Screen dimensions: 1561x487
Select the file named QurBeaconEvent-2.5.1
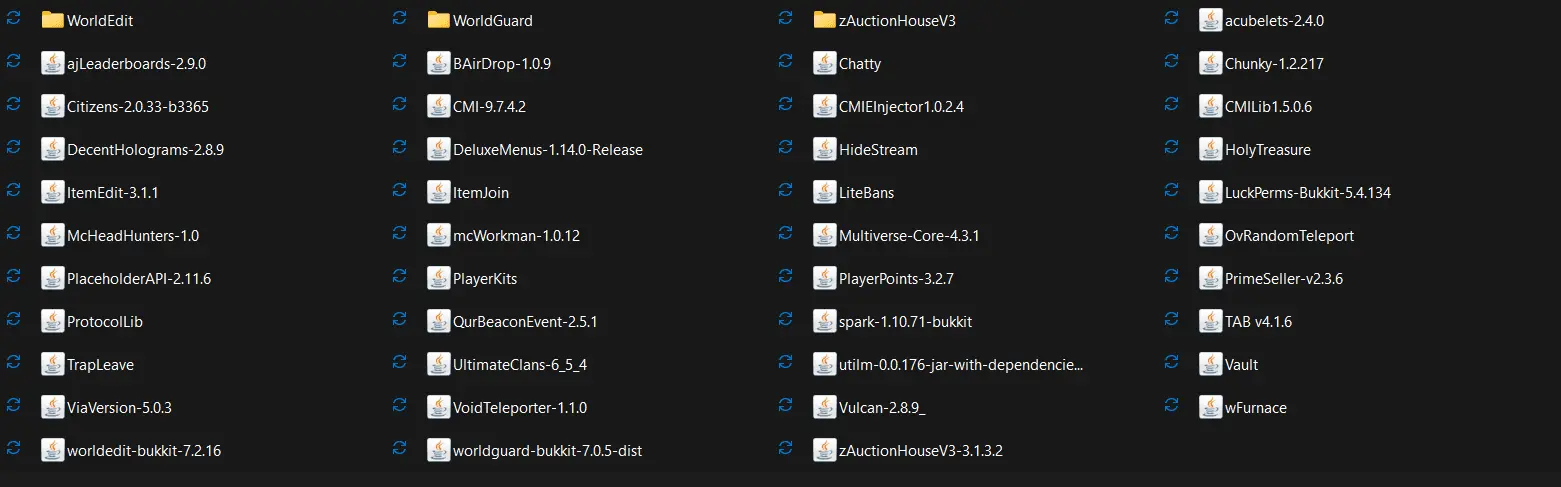coord(525,322)
